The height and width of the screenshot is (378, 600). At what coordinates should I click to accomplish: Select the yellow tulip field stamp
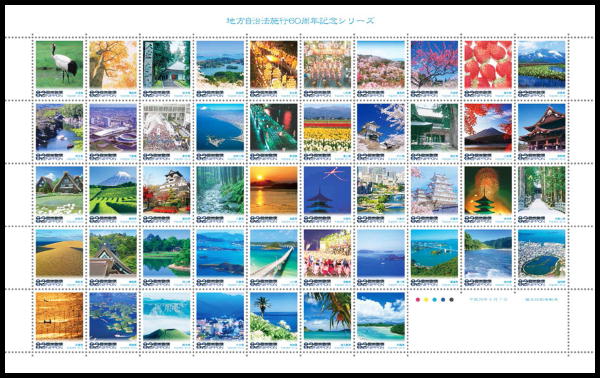pyautogui.click(x=327, y=132)
